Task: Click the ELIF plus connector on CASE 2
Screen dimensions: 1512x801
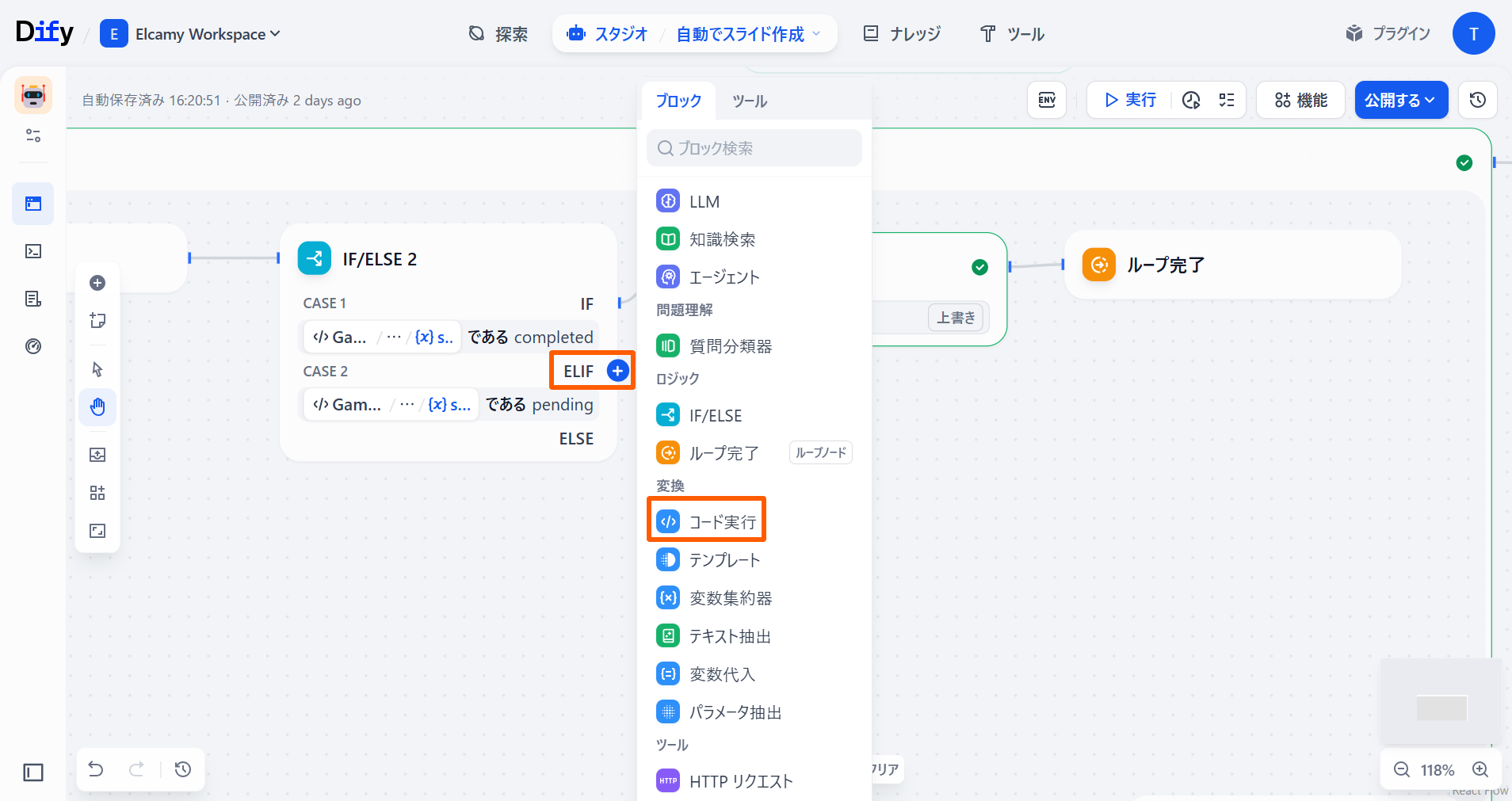Action: click(x=617, y=370)
